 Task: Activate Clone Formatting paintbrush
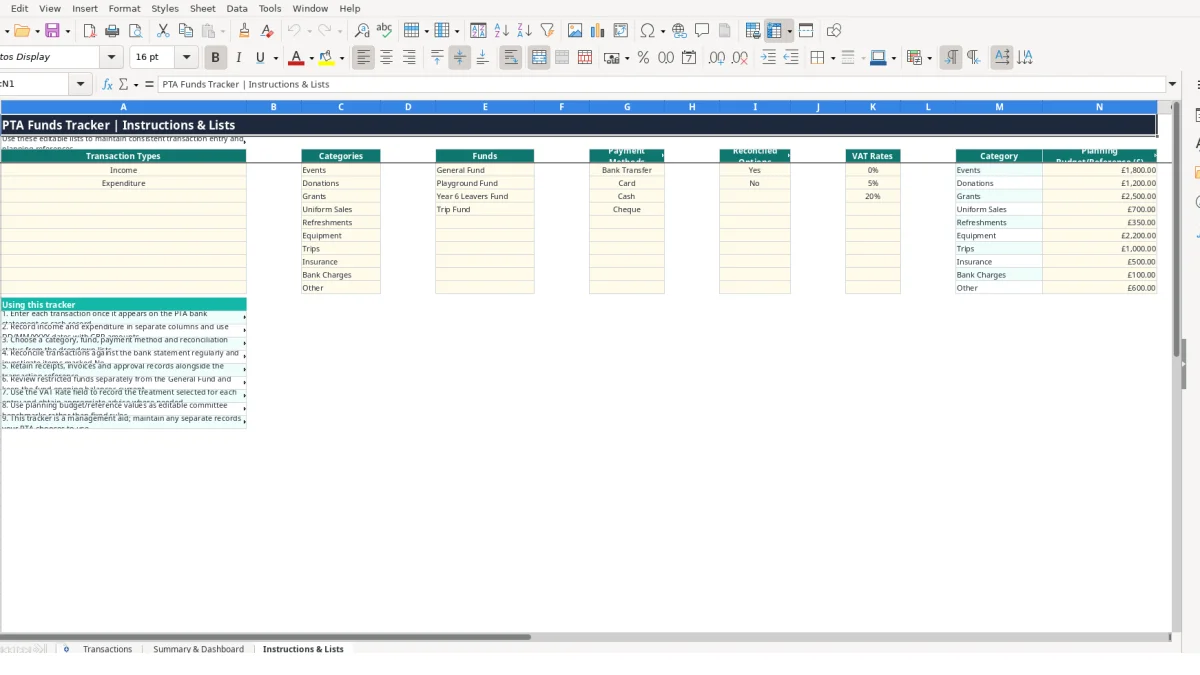[244, 31]
